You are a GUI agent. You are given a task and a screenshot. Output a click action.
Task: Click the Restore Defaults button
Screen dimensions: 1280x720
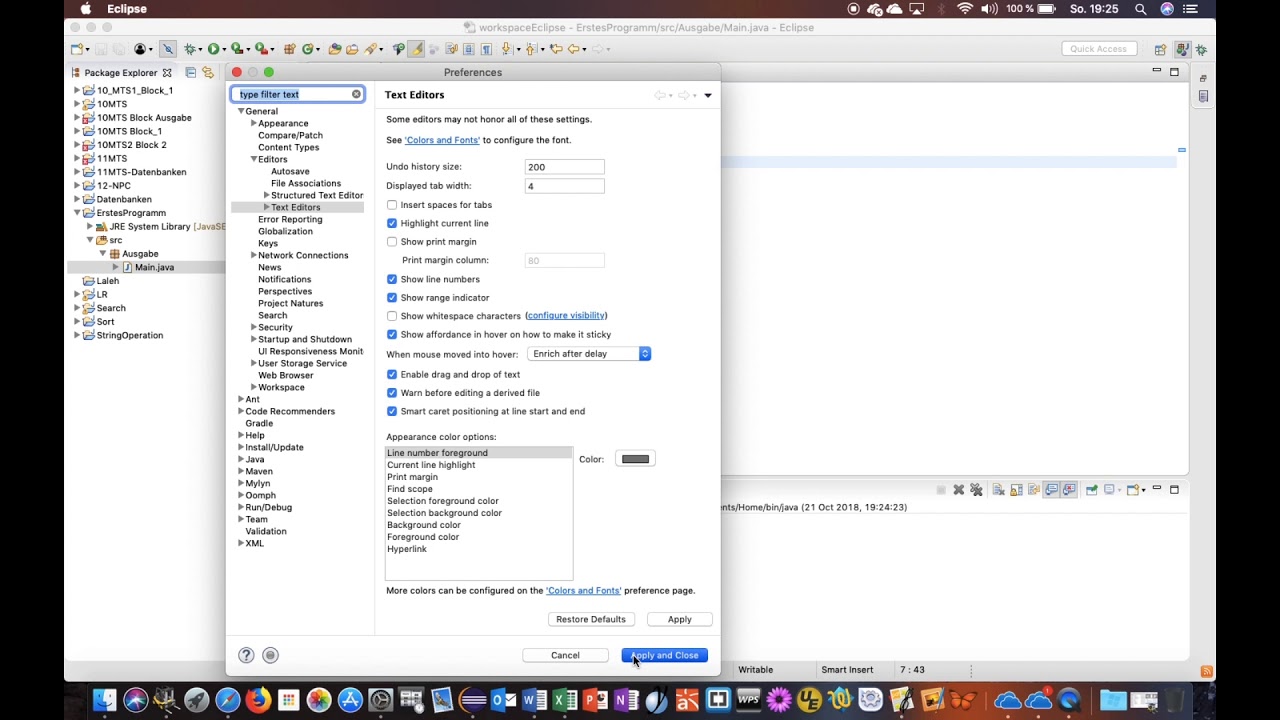coord(591,619)
